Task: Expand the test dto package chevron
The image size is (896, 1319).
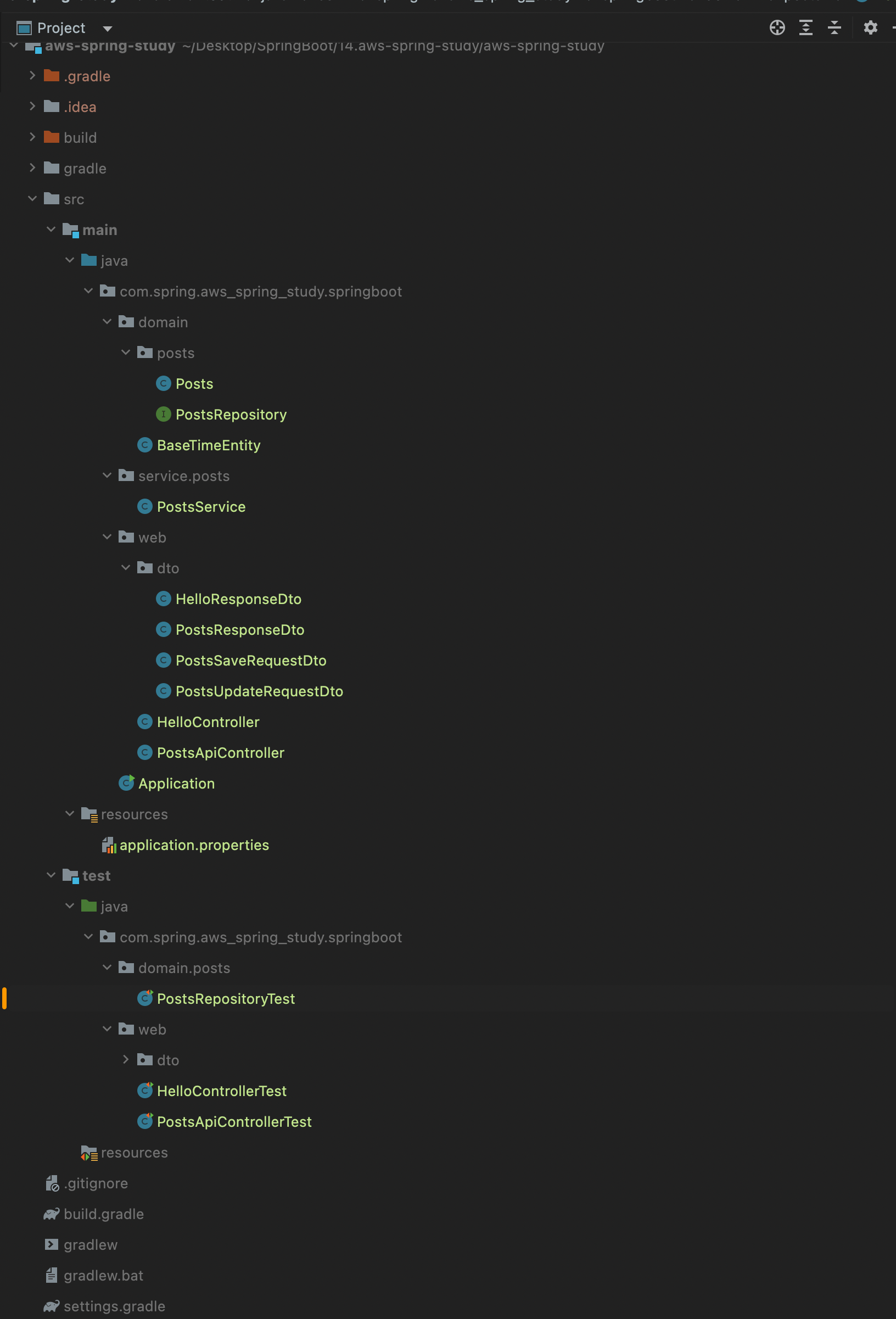Action: [125, 1060]
